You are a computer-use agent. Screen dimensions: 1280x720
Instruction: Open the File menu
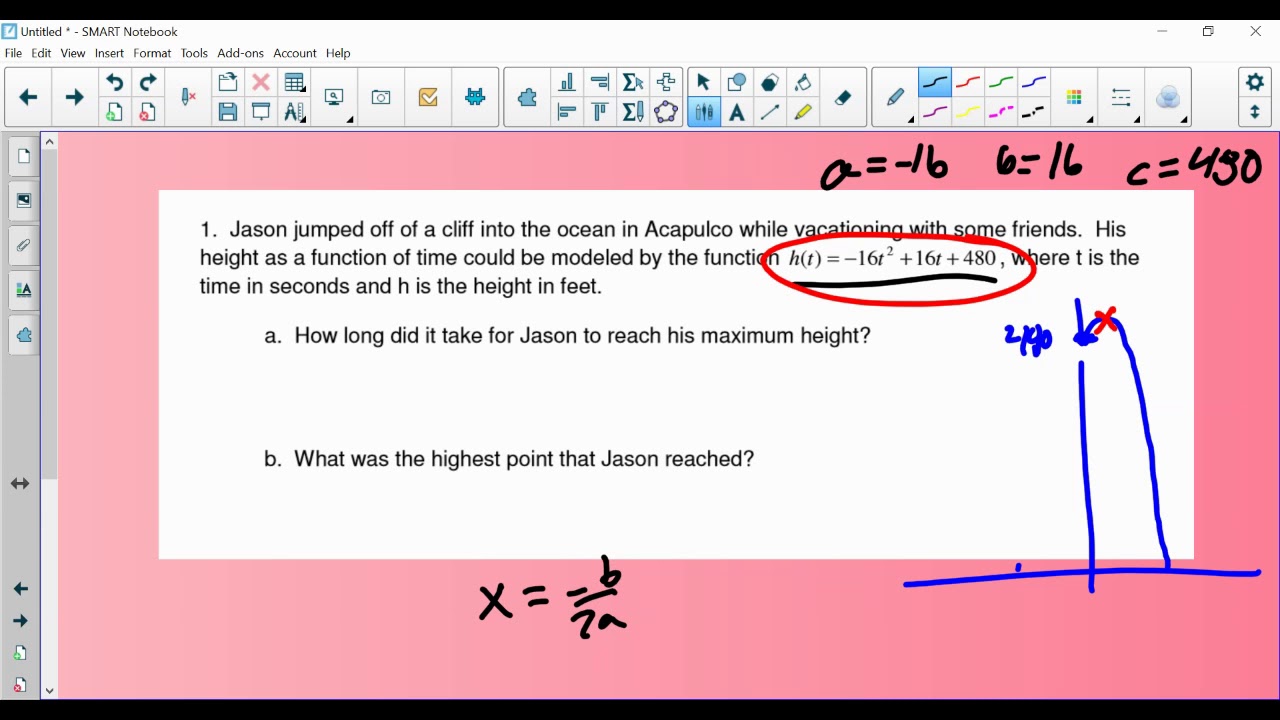pyautogui.click(x=13, y=53)
